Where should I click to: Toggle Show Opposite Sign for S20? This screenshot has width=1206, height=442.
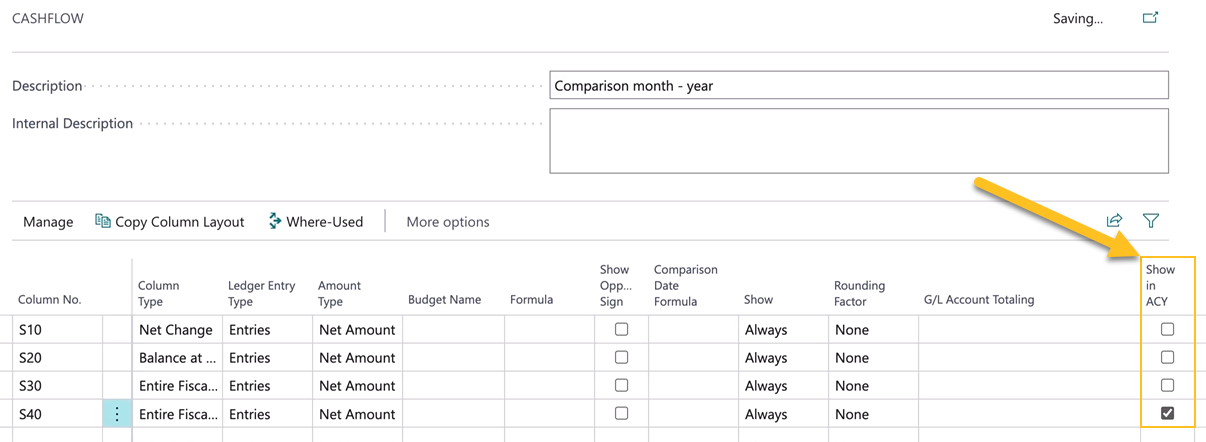tap(621, 357)
